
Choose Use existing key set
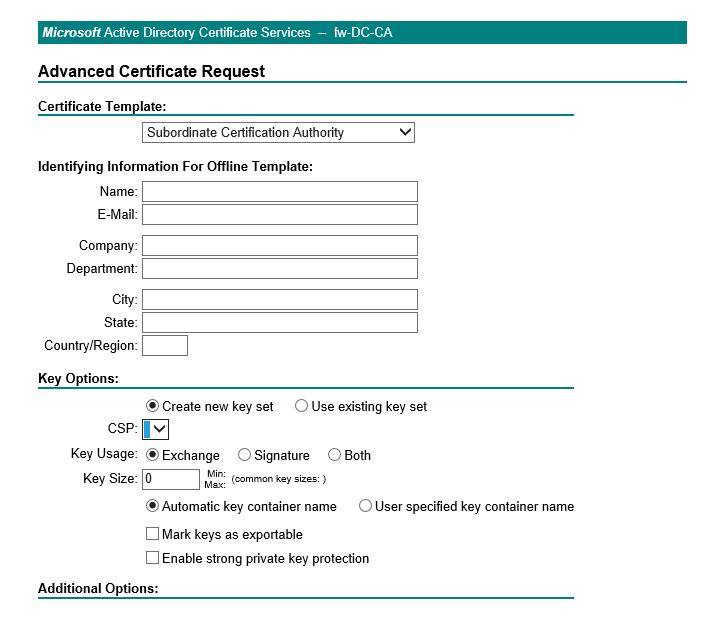(x=301, y=406)
